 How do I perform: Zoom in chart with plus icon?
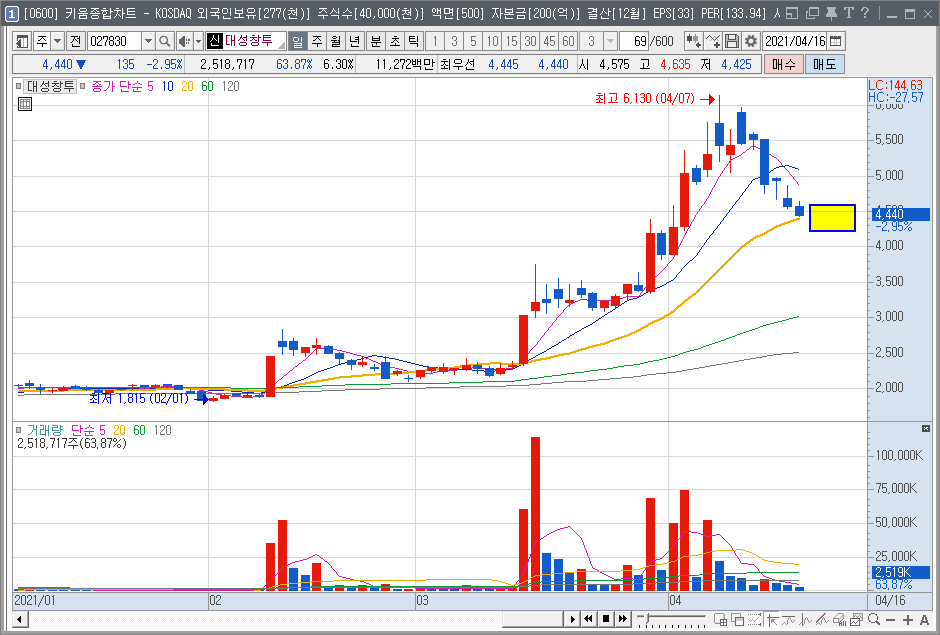click(908, 620)
